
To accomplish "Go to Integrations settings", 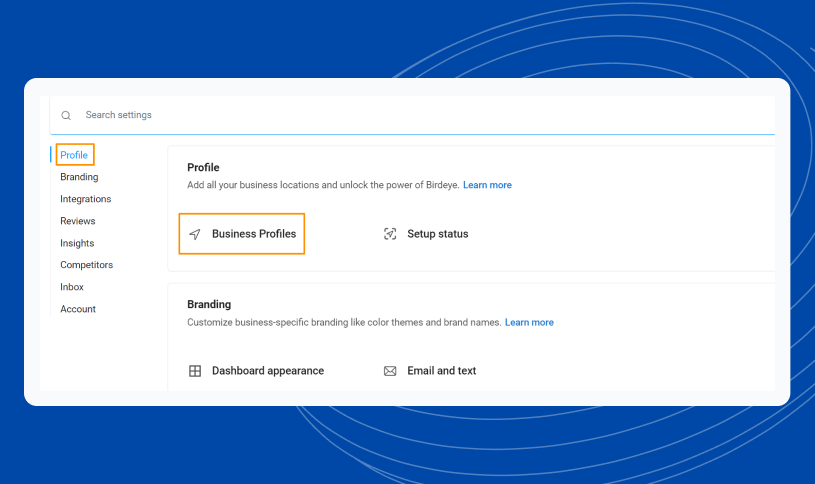I will click(86, 199).
